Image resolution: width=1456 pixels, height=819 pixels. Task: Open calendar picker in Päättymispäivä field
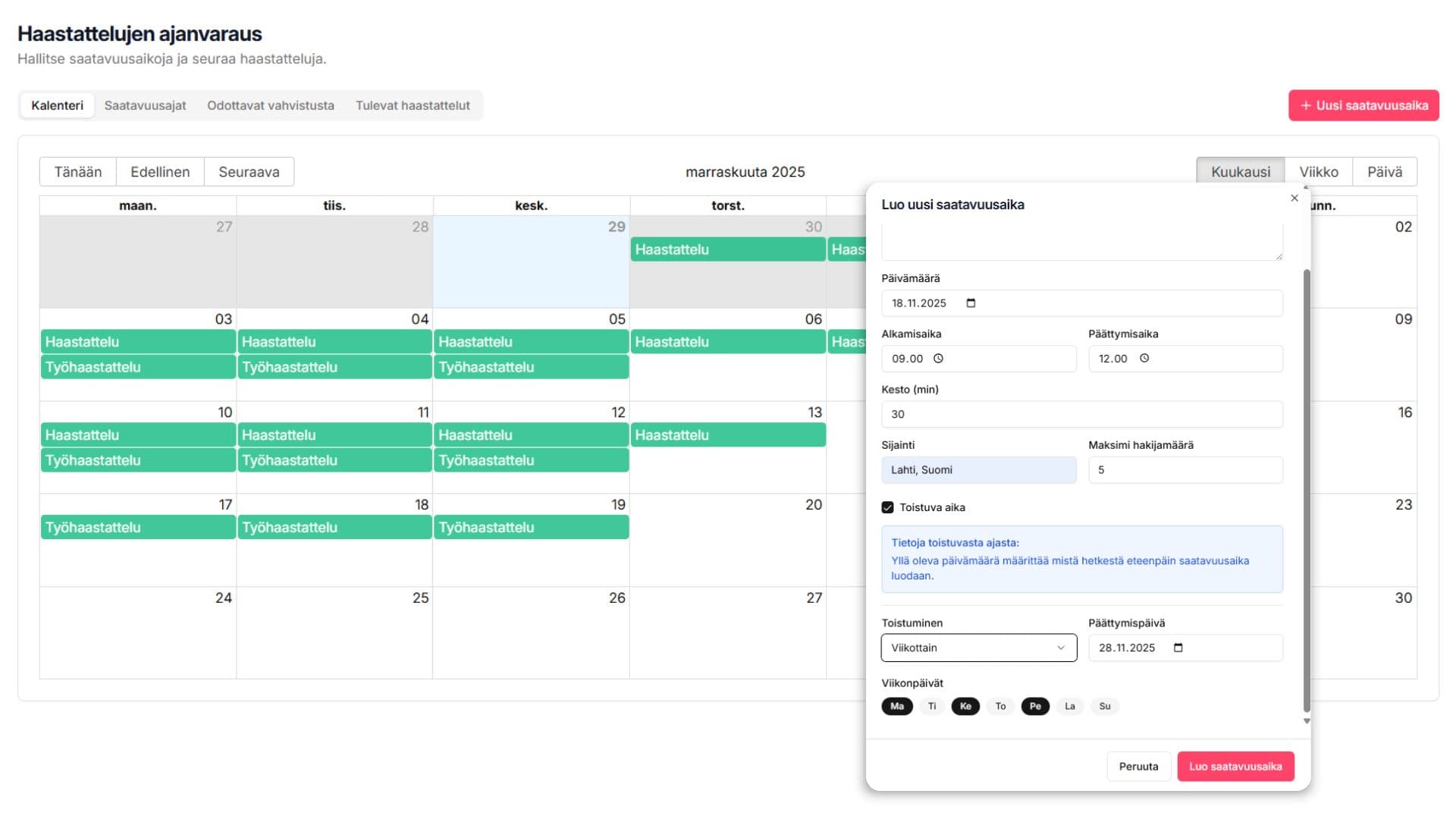[x=1178, y=648]
